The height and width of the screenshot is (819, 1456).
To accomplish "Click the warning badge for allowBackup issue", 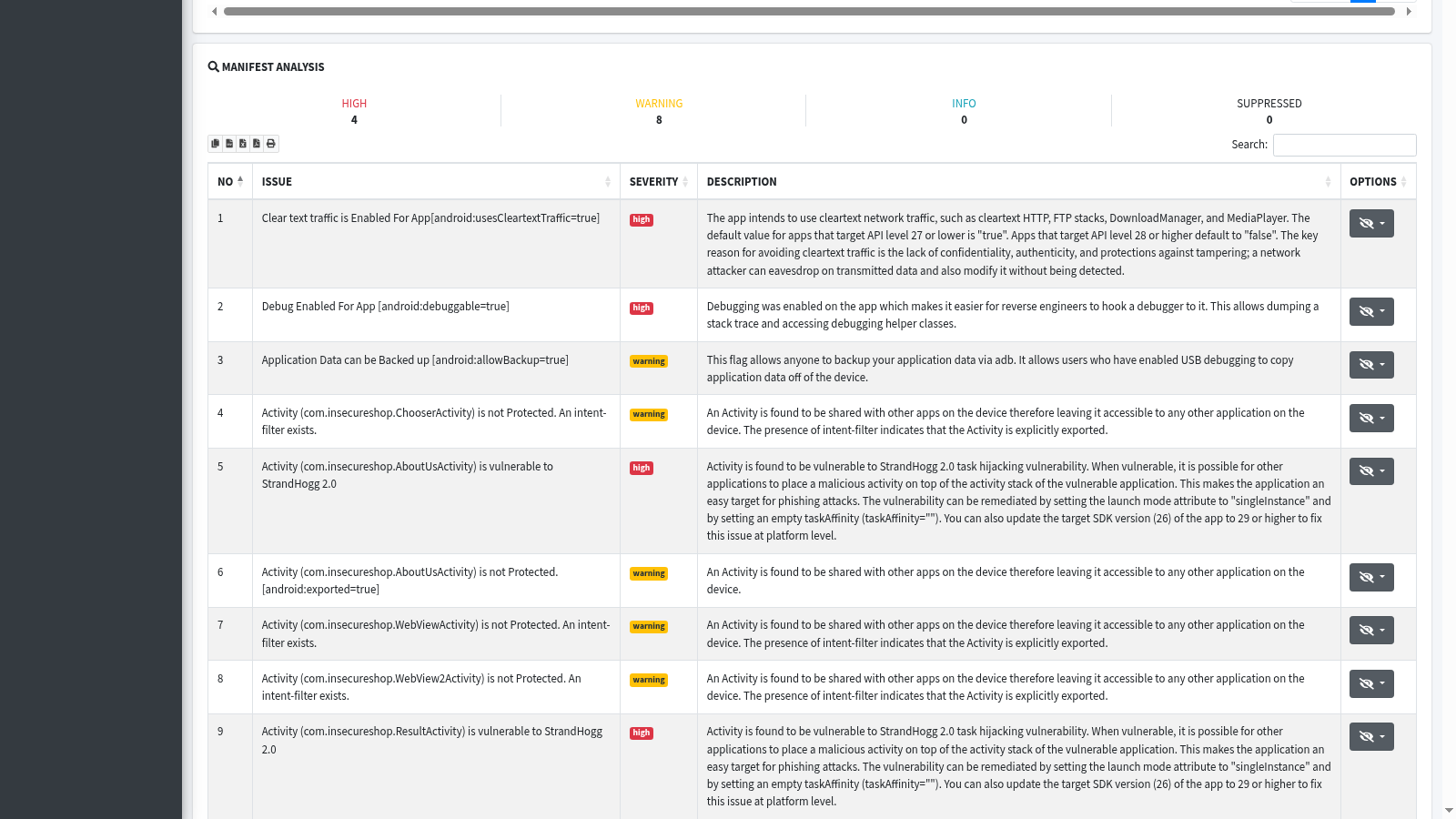I will coord(649,361).
